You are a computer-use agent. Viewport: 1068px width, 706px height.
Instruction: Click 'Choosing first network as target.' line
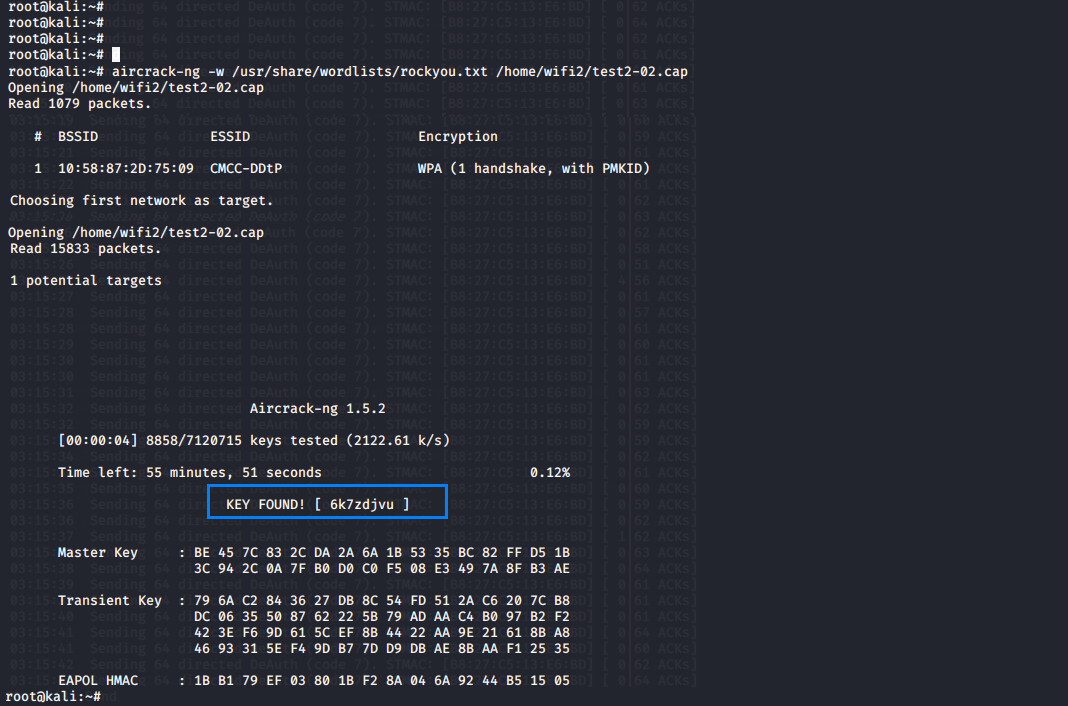pos(141,201)
